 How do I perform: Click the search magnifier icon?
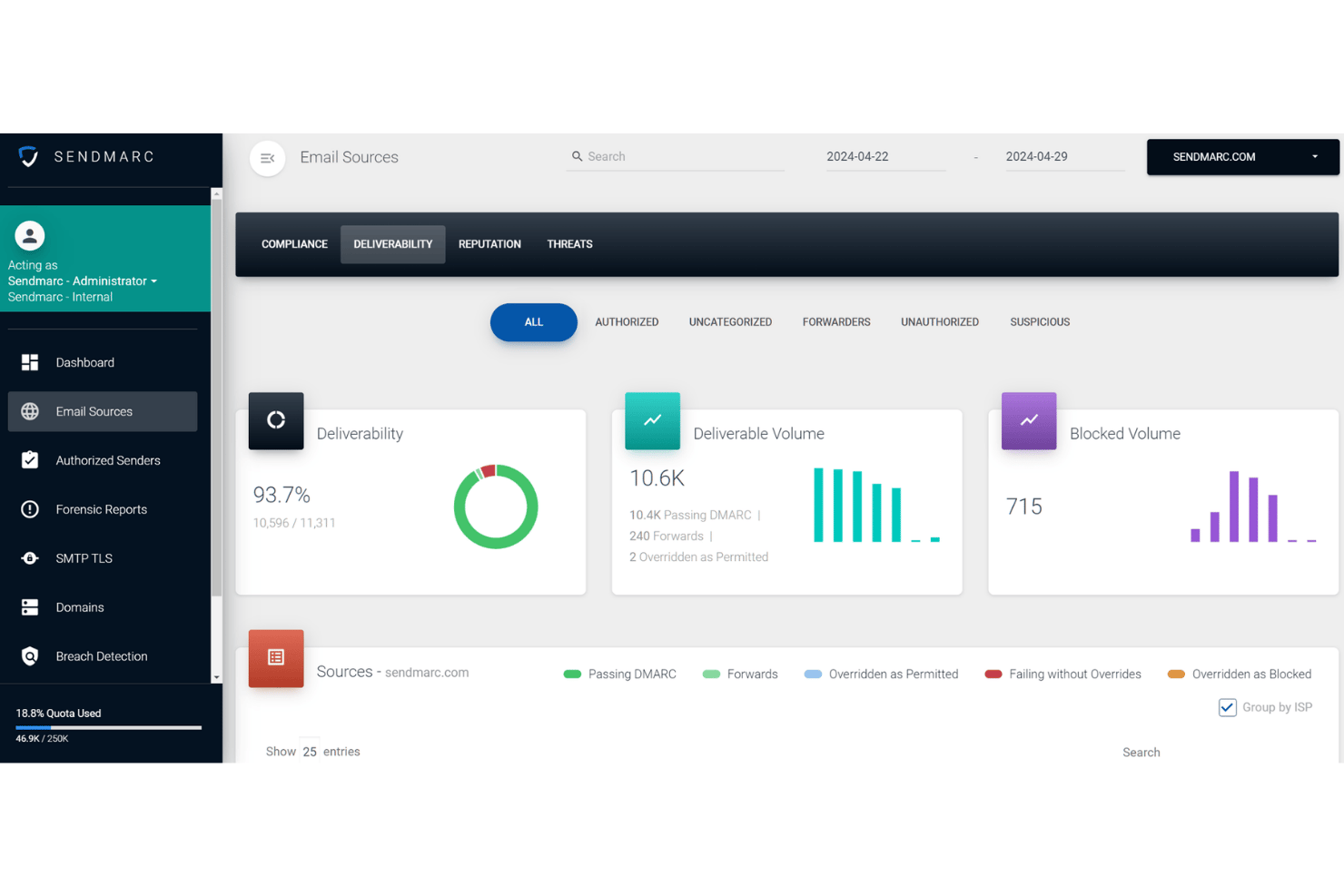577,156
